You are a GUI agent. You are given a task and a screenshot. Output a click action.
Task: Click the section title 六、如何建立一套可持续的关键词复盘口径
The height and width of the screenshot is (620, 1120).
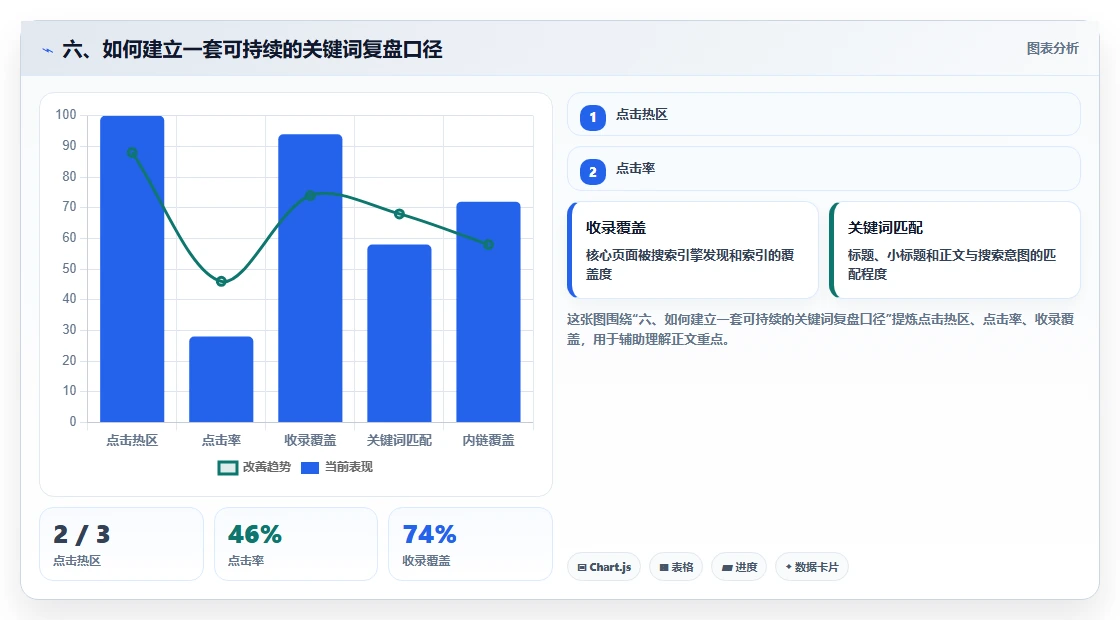(252, 49)
